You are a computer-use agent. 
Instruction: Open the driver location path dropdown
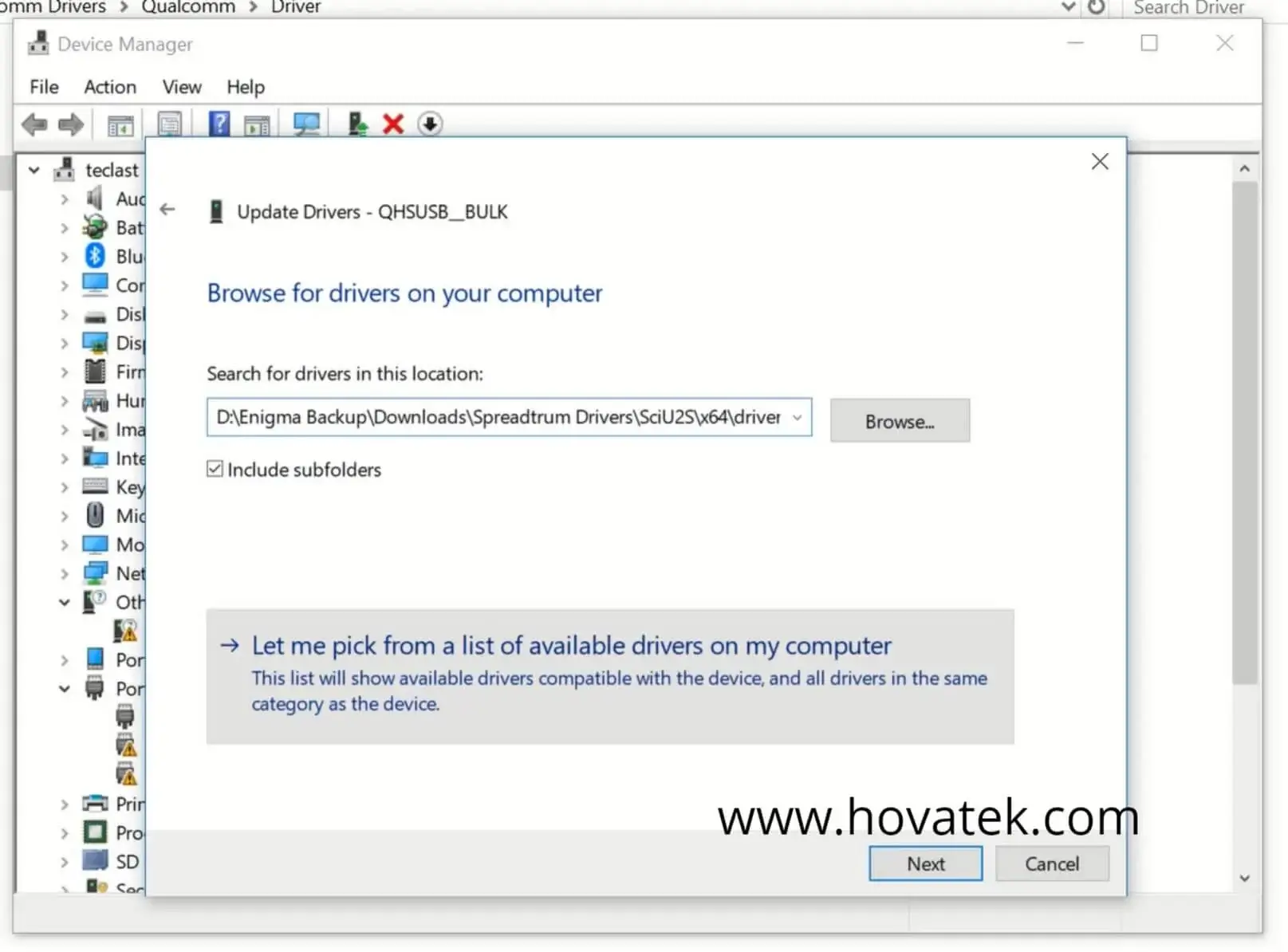point(797,417)
